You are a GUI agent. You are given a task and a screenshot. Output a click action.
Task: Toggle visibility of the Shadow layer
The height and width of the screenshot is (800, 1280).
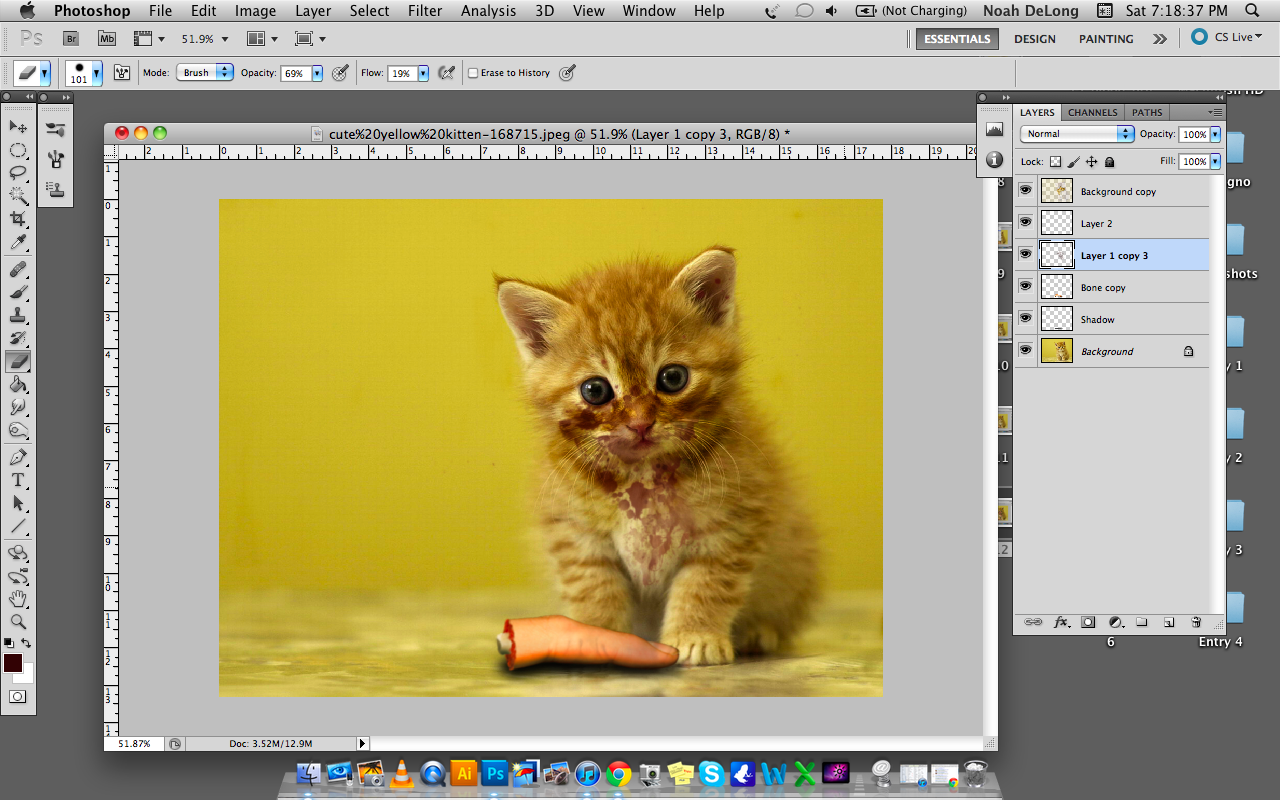1025,318
